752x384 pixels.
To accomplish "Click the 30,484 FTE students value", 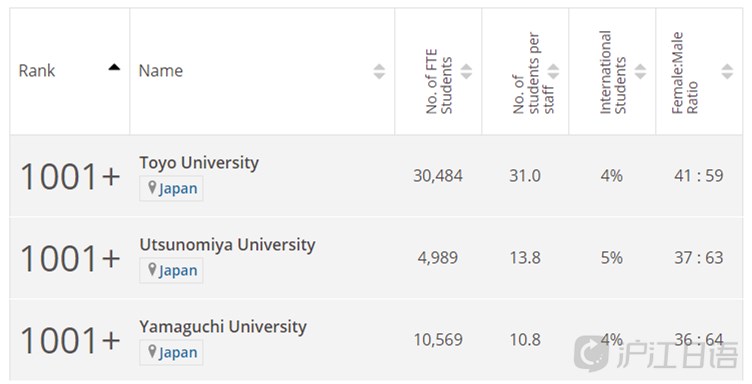I will click(x=438, y=176).
